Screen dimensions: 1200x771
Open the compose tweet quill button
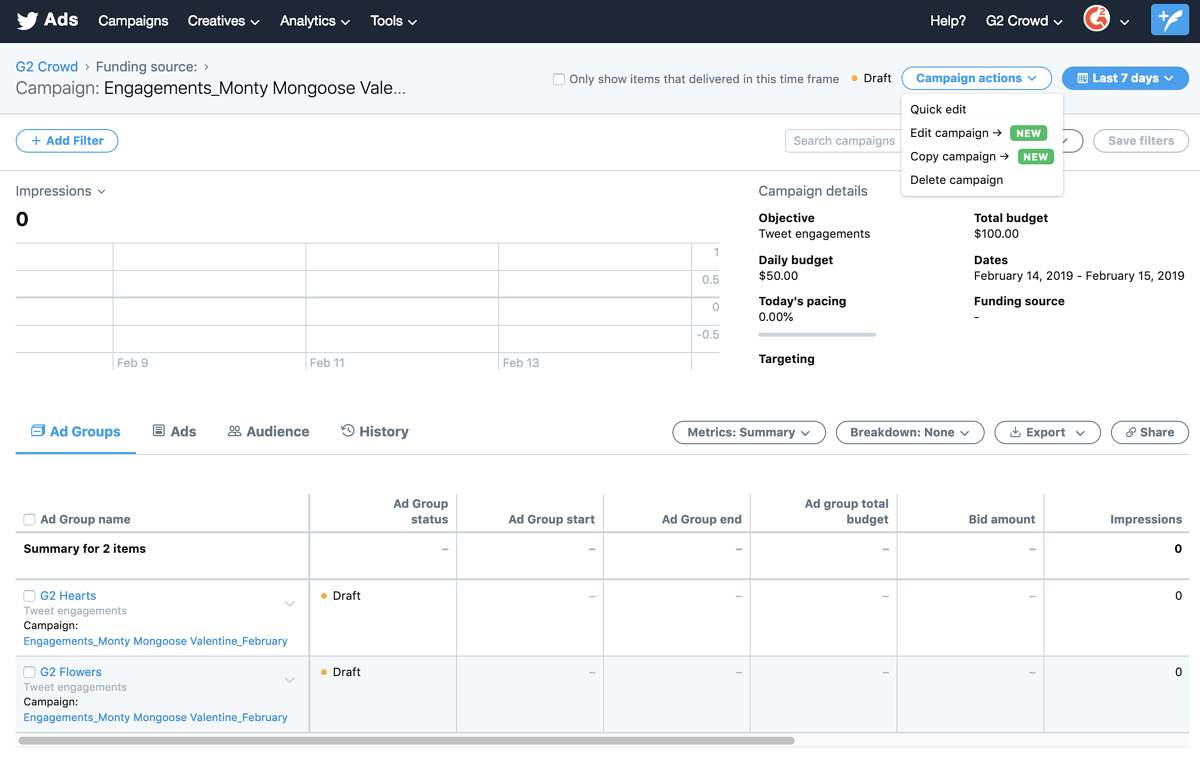[1169, 21]
